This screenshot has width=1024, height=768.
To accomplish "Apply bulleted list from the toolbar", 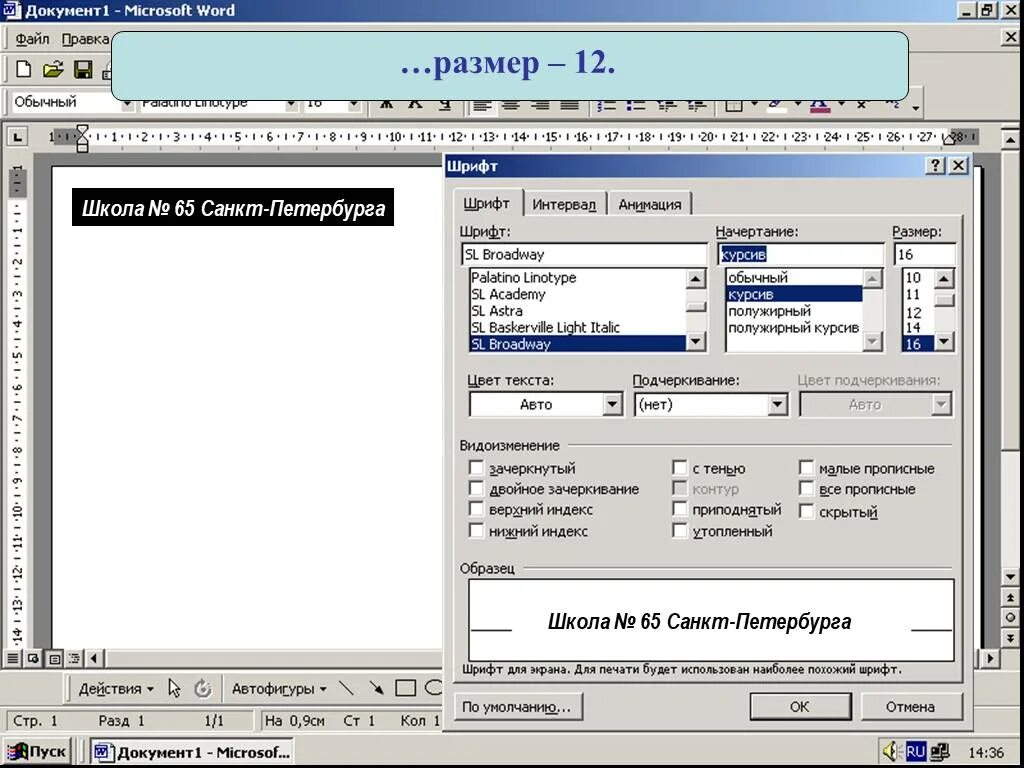I will (x=635, y=104).
